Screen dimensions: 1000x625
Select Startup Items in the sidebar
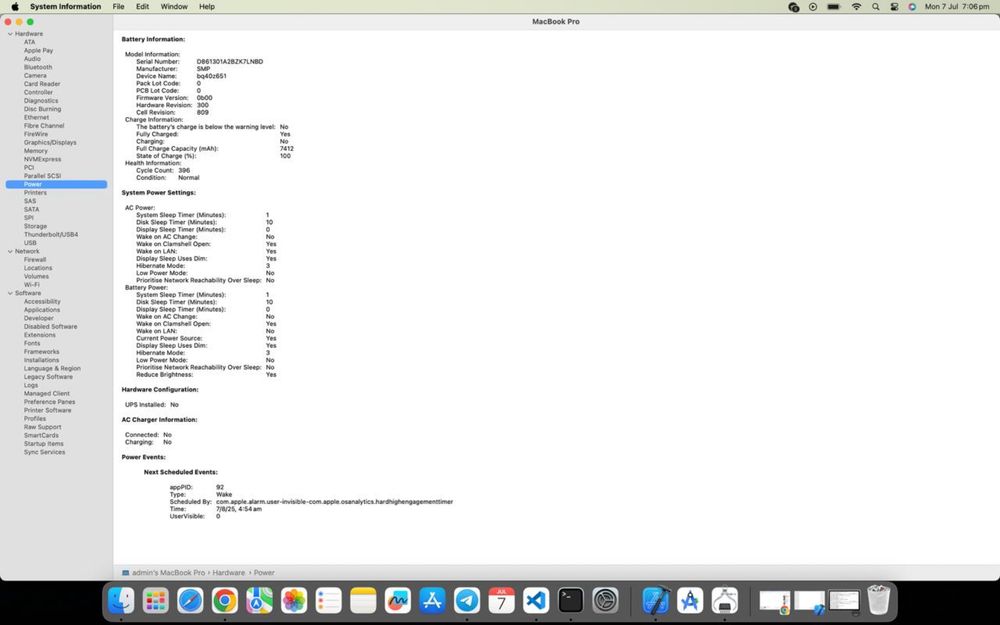(x=43, y=443)
